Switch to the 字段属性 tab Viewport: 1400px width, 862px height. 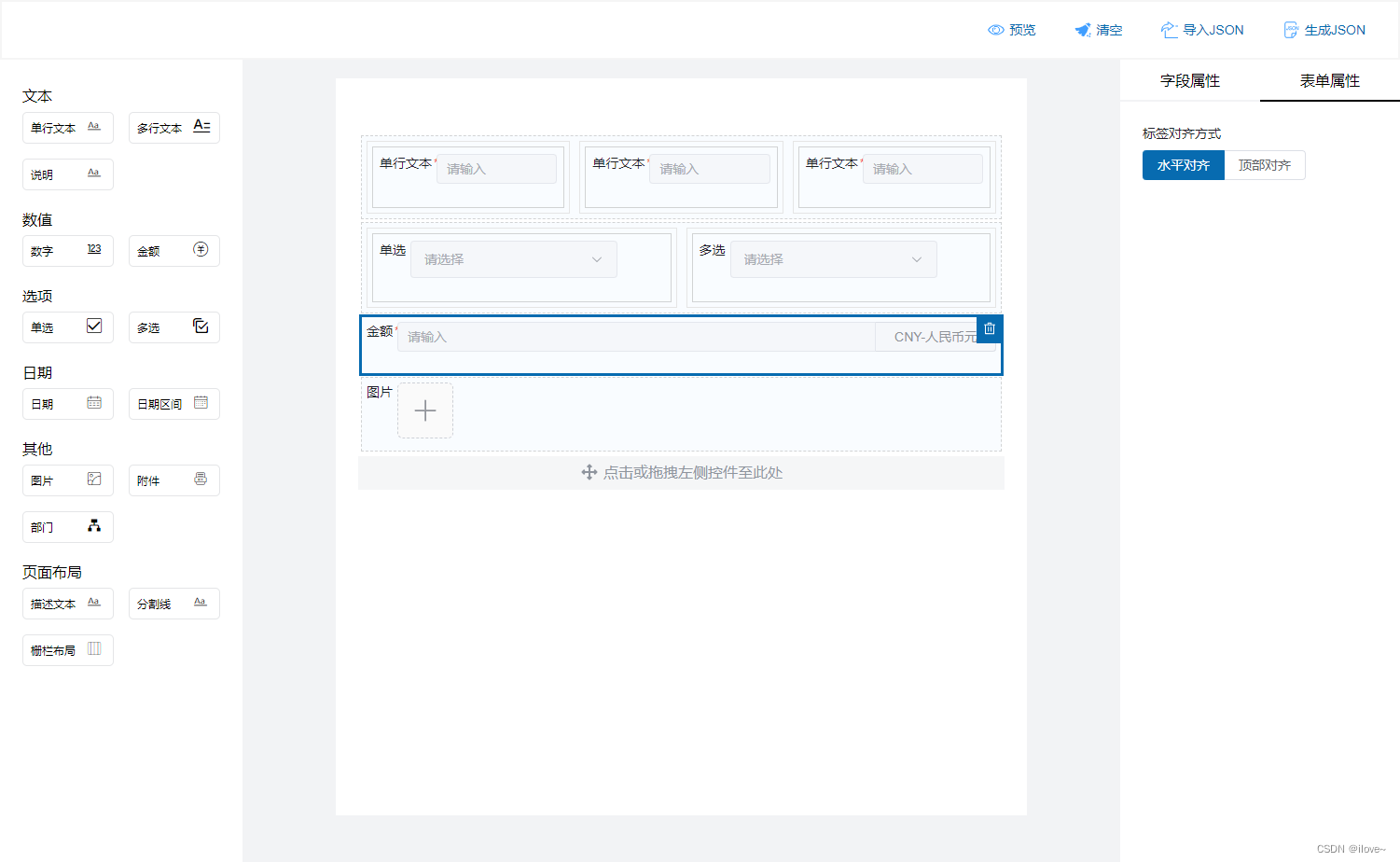[x=1190, y=81]
